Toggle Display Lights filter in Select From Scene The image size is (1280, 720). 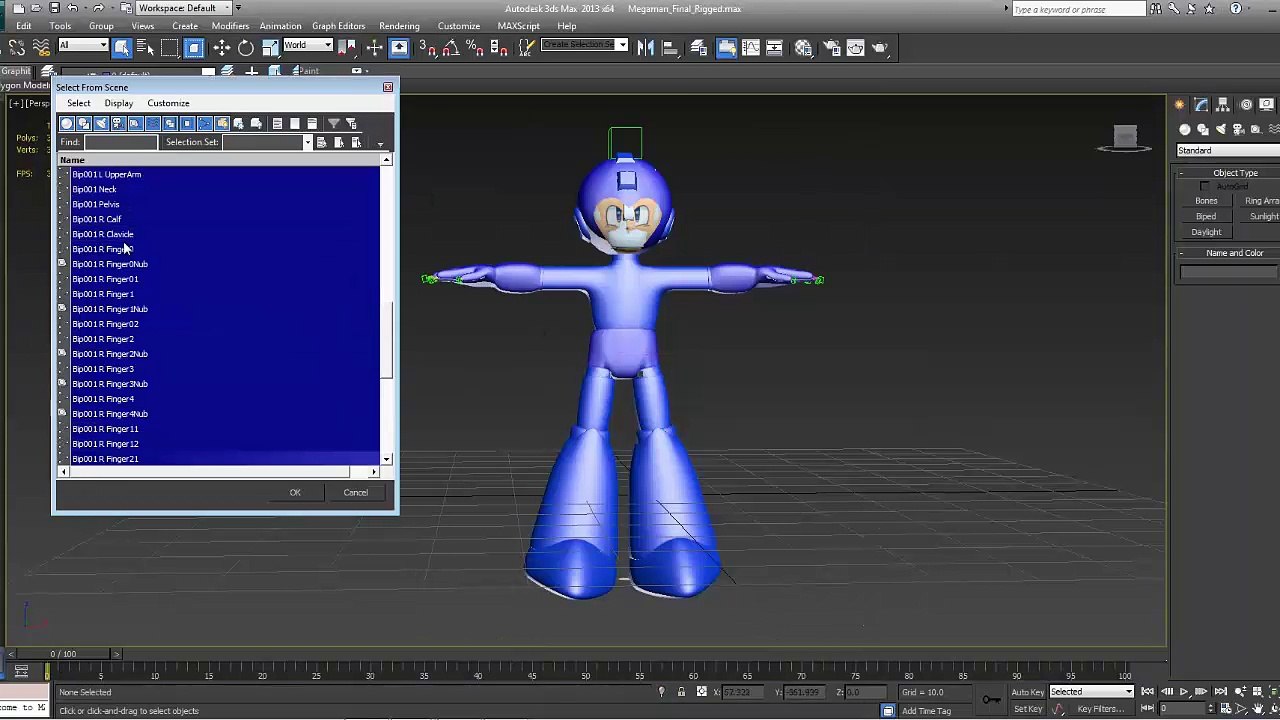(101, 123)
